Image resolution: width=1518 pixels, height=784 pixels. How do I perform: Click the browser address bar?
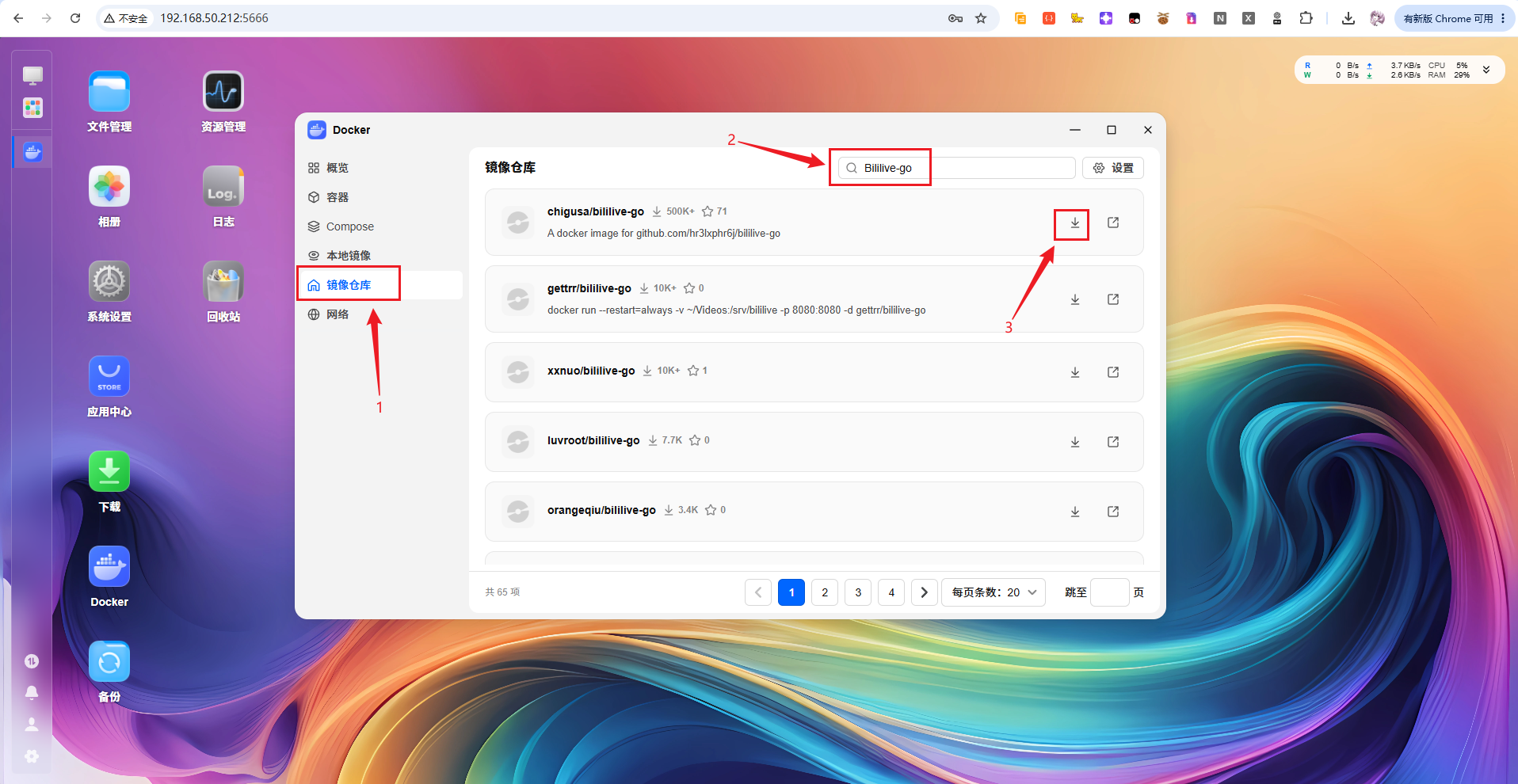click(547, 18)
